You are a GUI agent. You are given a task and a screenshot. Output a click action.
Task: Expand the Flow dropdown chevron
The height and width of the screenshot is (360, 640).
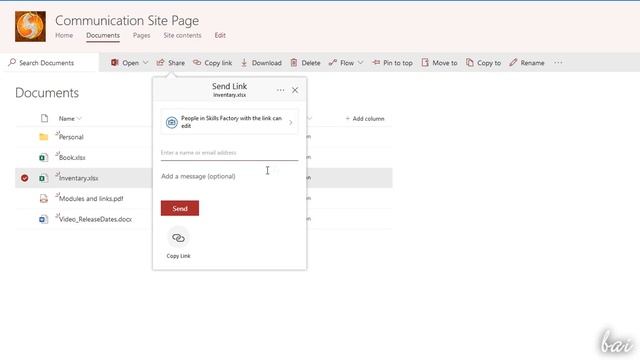click(x=360, y=62)
